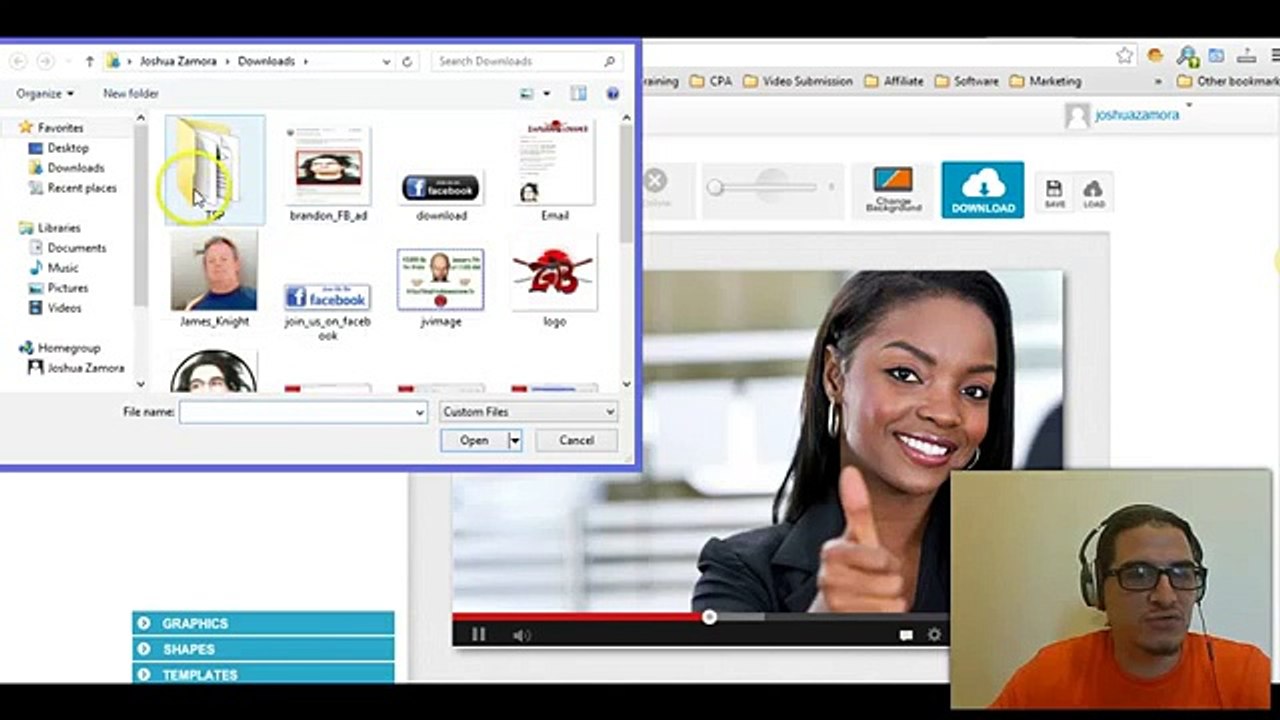
Task: Select Recent places in the navigation pane
Action: (x=72, y=188)
